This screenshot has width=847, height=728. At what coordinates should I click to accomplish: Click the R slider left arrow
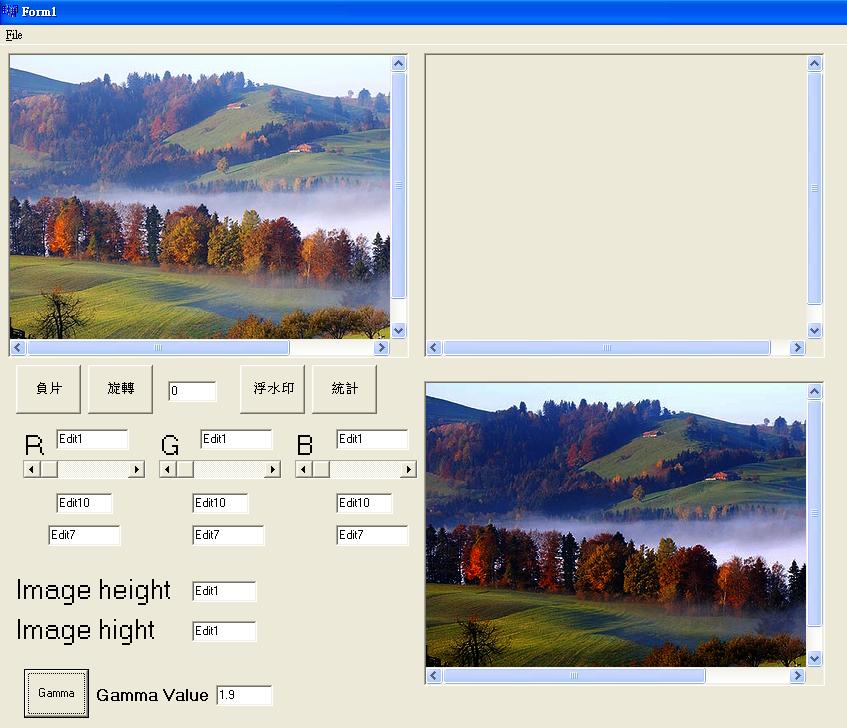(32, 469)
